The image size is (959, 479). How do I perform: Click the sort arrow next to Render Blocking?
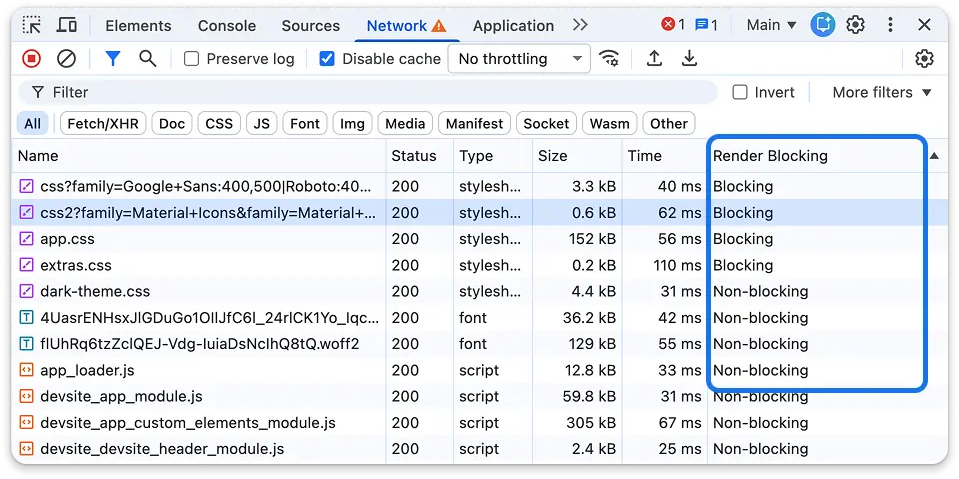point(934,156)
